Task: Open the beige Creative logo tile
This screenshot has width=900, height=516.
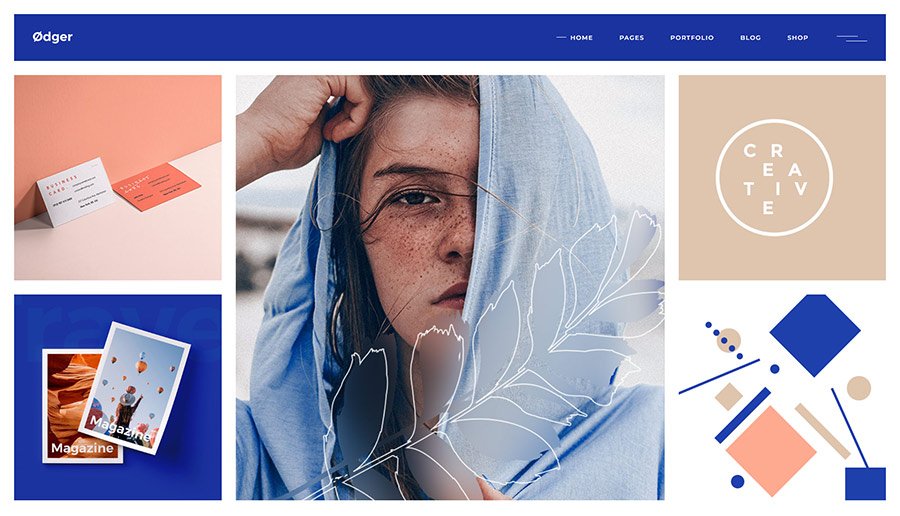Action: pos(782,177)
